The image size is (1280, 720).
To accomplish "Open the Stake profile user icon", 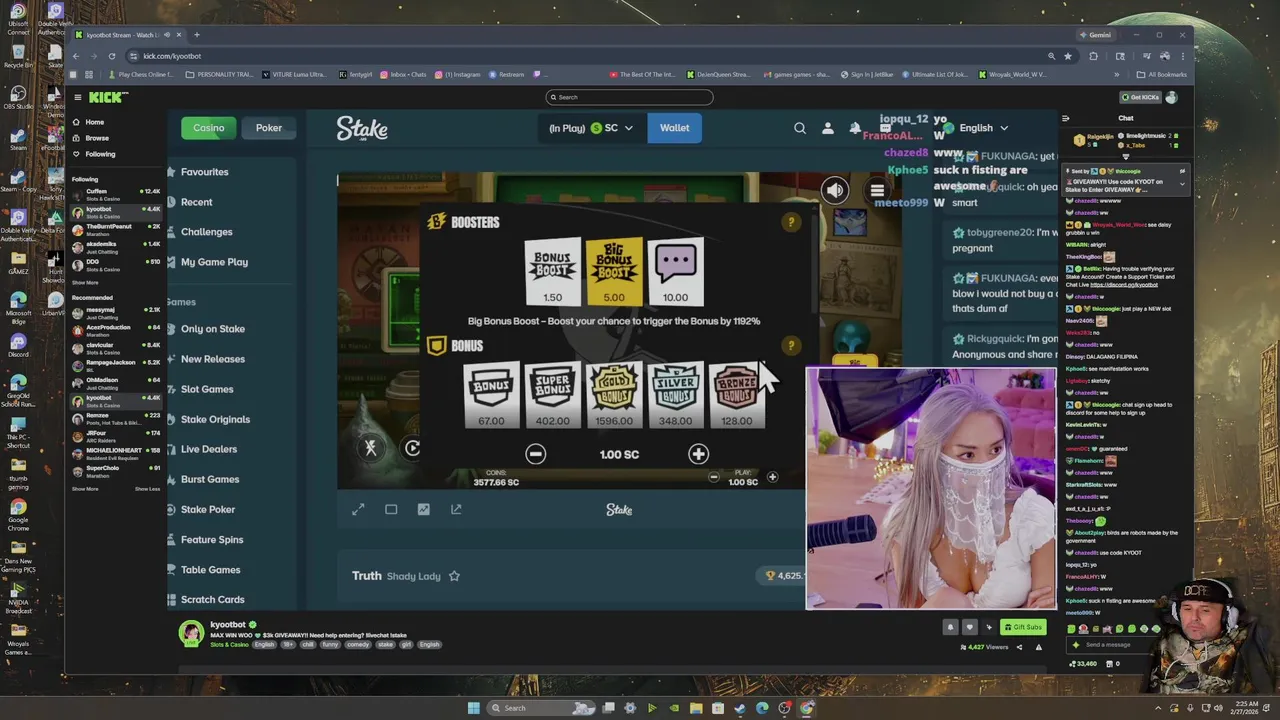I will click(827, 128).
